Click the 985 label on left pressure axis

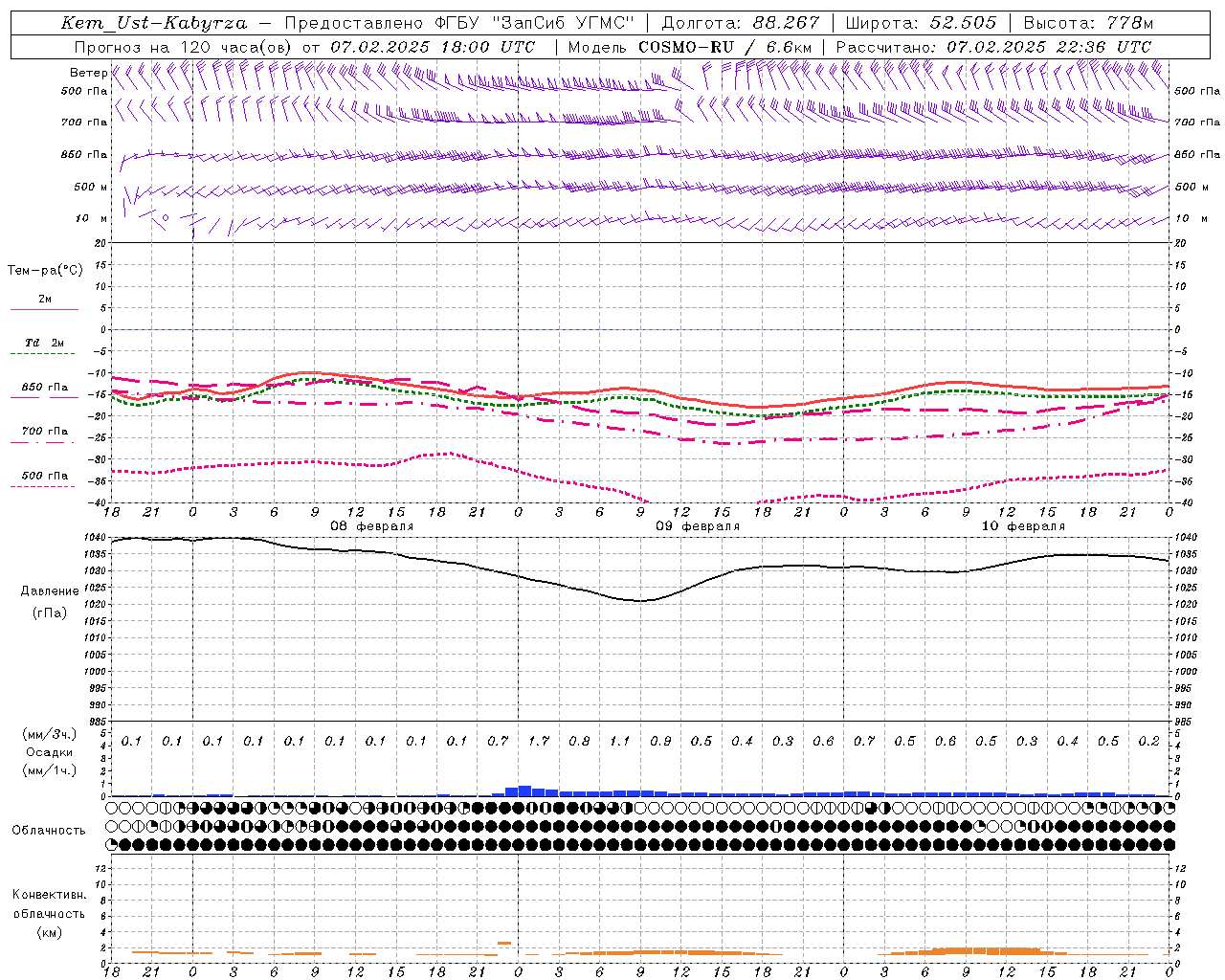99,722
